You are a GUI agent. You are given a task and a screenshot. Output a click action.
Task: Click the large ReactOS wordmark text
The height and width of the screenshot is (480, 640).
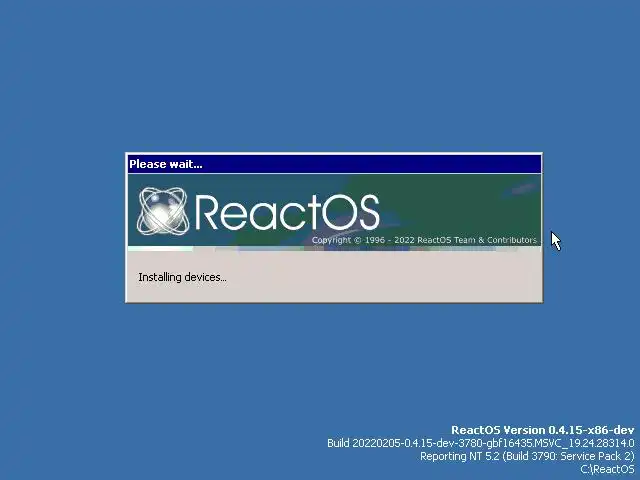[287, 212]
